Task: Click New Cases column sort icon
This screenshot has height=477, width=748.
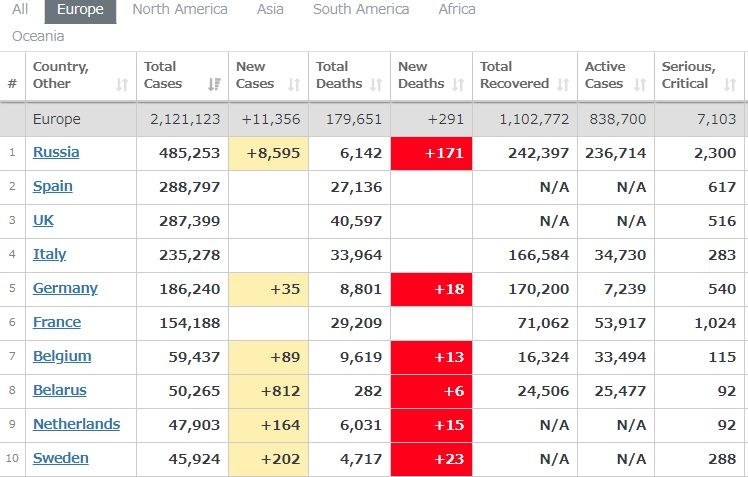Action: click(295, 85)
